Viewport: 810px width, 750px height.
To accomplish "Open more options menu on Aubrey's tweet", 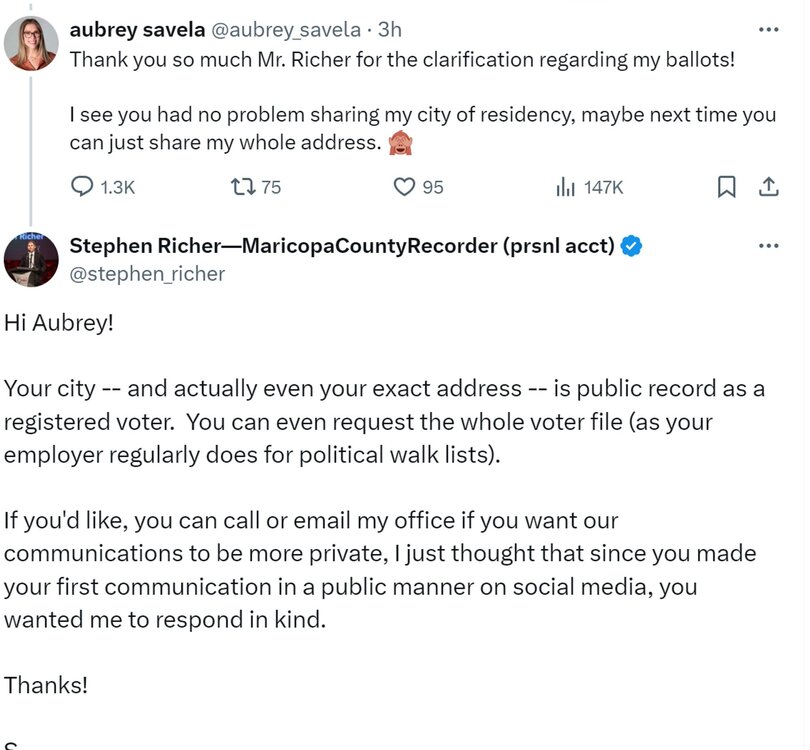I will click(x=768, y=30).
